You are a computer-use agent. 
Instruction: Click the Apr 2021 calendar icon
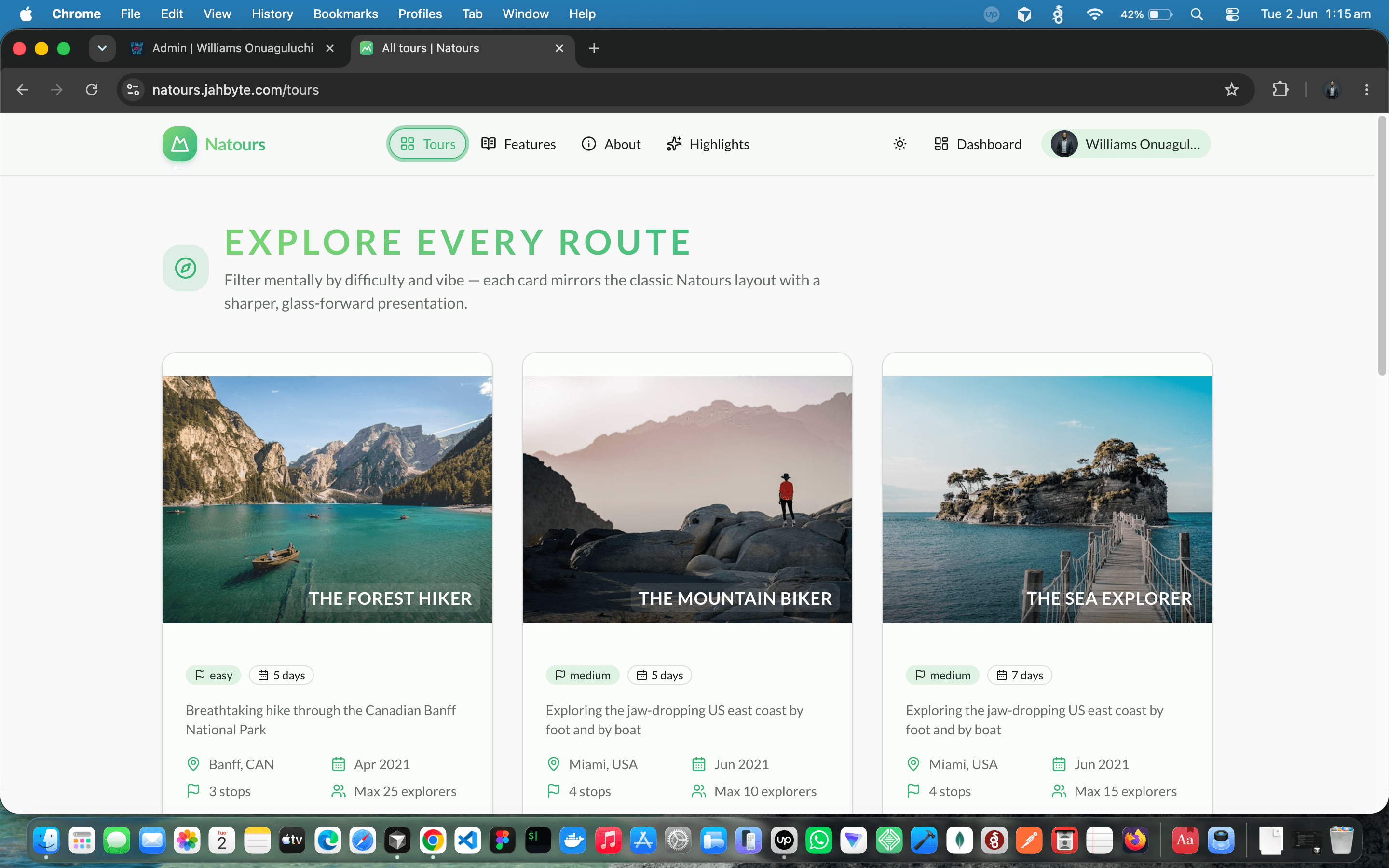(x=339, y=764)
